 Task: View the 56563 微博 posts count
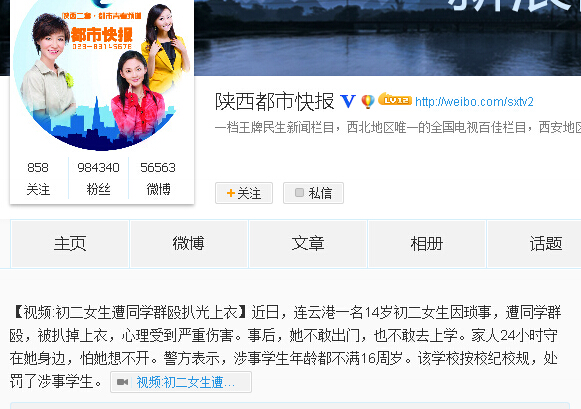click(x=158, y=178)
